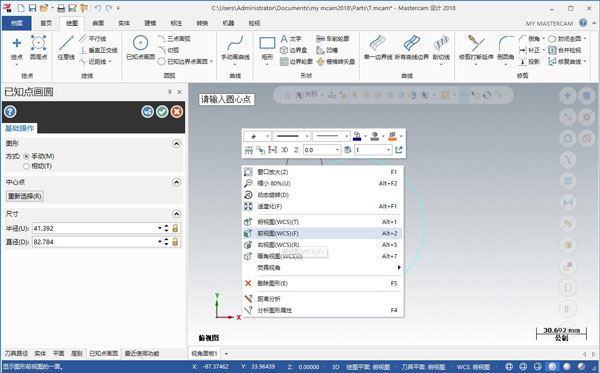Select the trim break extend tool
Image resolution: width=600 pixels, height=373 pixels.
pyautogui.click(x=476, y=48)
